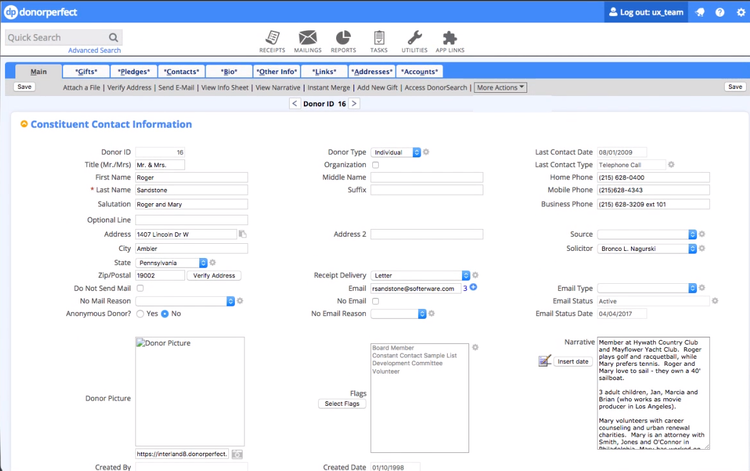Switch to the Gifts tab

point(86,71)
